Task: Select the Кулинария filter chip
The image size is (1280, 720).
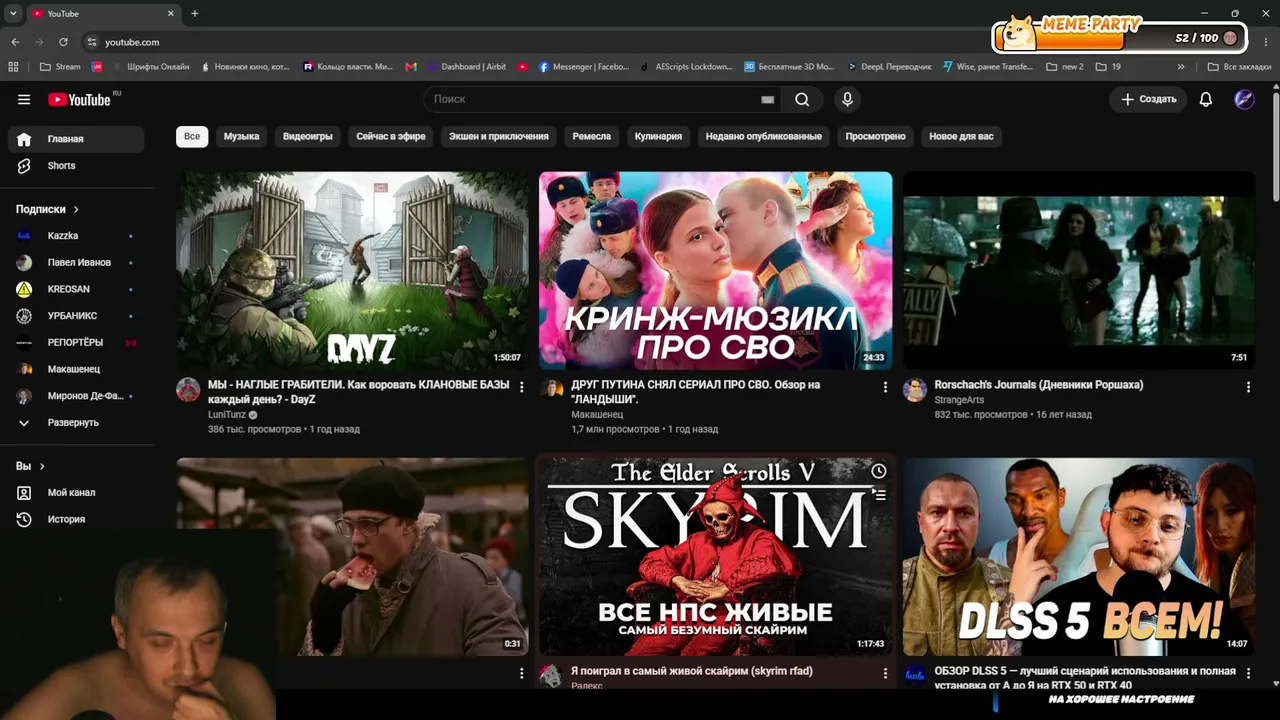Action: click(x=658, y=136)
